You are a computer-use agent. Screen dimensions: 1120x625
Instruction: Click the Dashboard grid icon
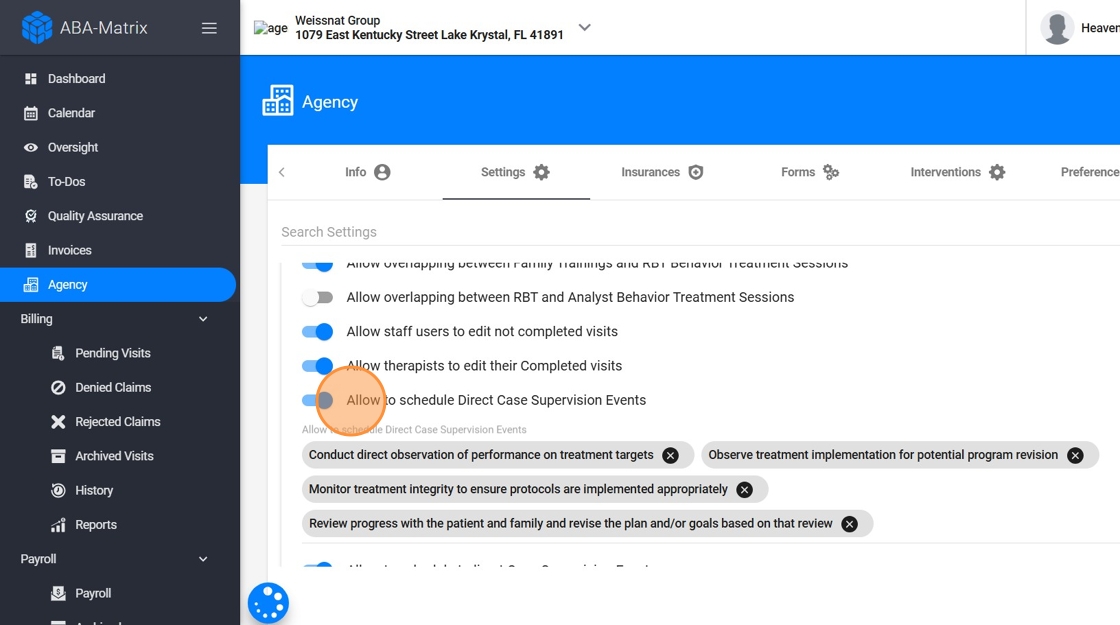click(x=31, y=79)
